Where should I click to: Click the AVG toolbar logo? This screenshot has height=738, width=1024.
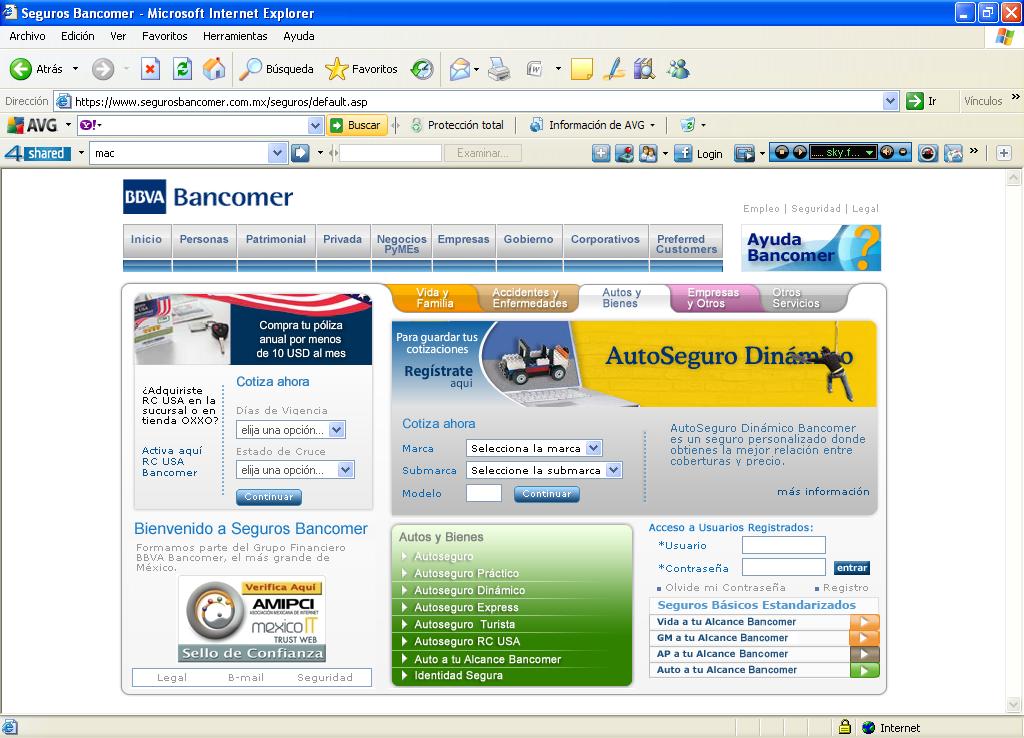click(33, 125)
